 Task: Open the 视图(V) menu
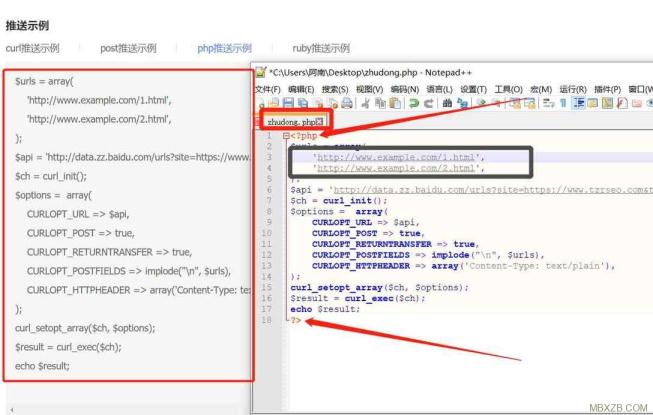pos(369,89)
